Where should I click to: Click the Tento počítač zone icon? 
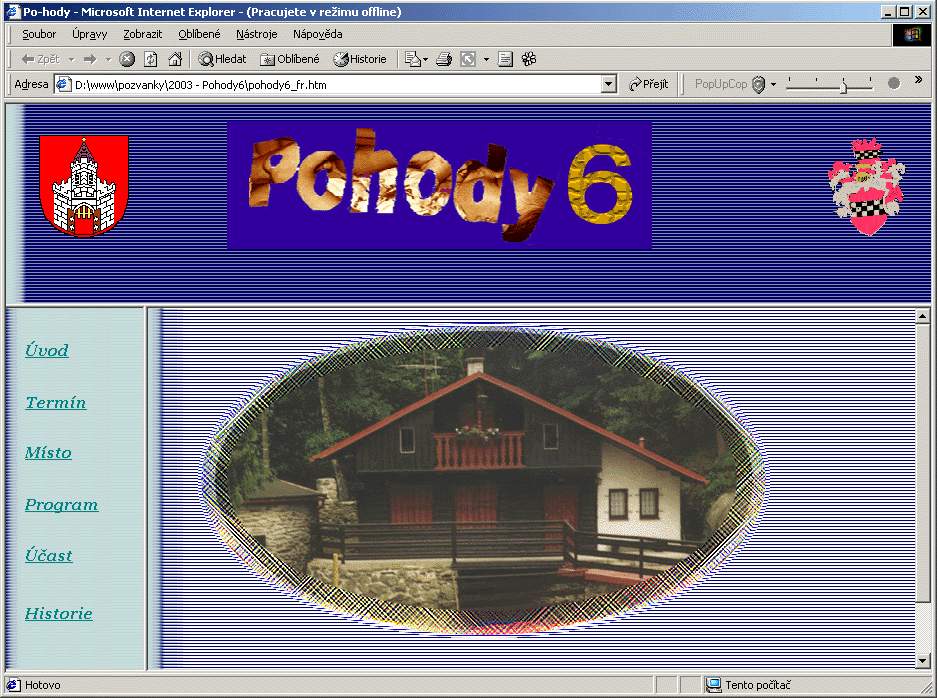713,685
